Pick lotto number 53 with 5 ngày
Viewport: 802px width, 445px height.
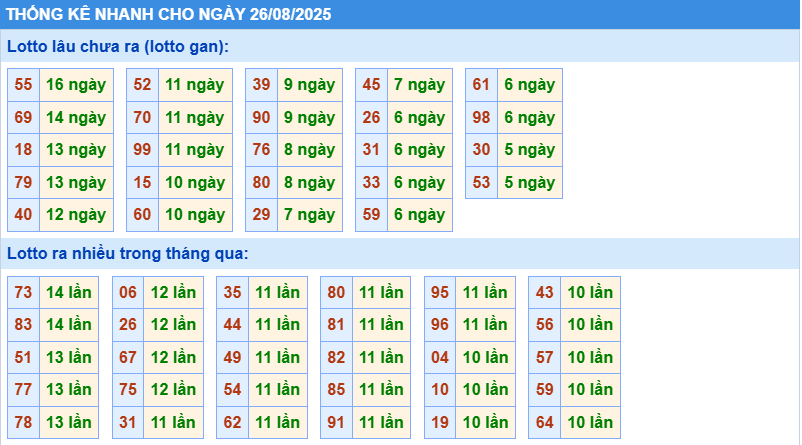pyautogui.click(x=481, y=182)
